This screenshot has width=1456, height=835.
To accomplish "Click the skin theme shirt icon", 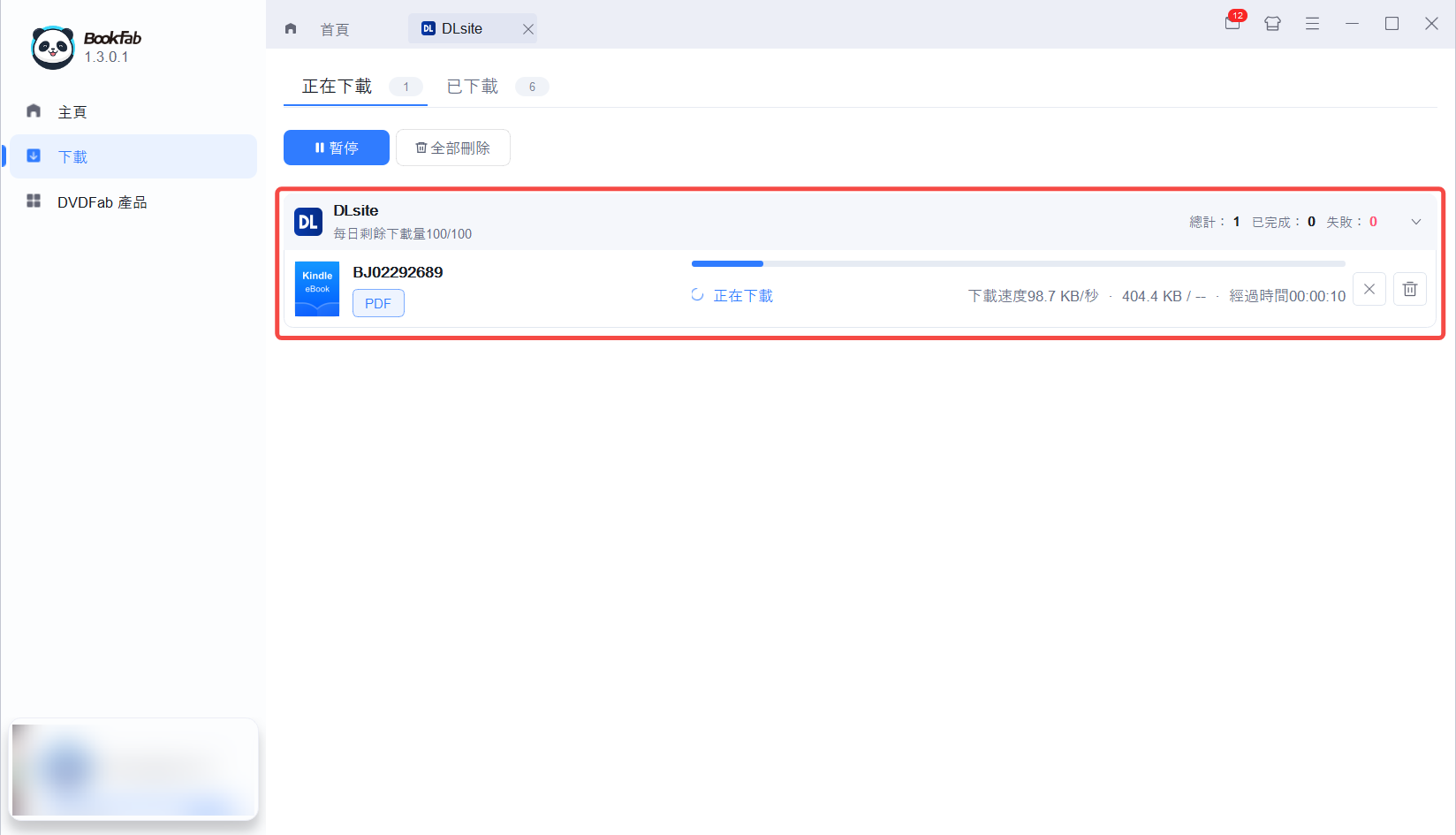I will coord(1272,24).
